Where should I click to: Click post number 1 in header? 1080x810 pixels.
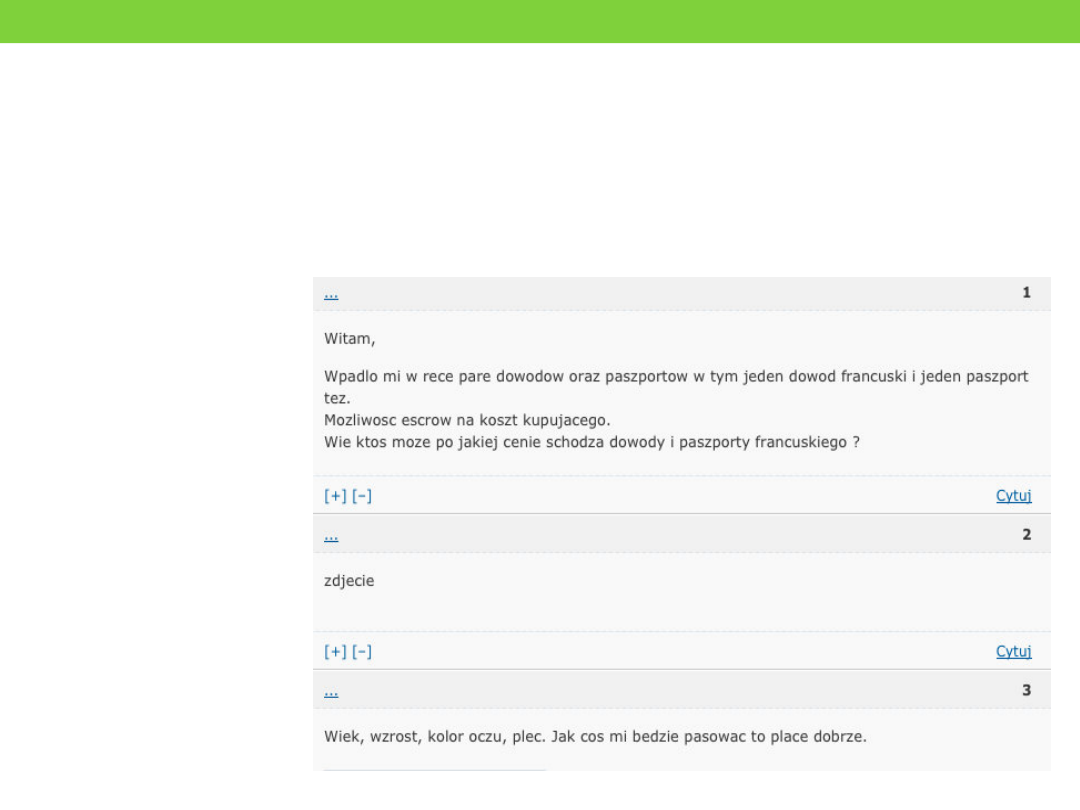tap(1026, 293)
